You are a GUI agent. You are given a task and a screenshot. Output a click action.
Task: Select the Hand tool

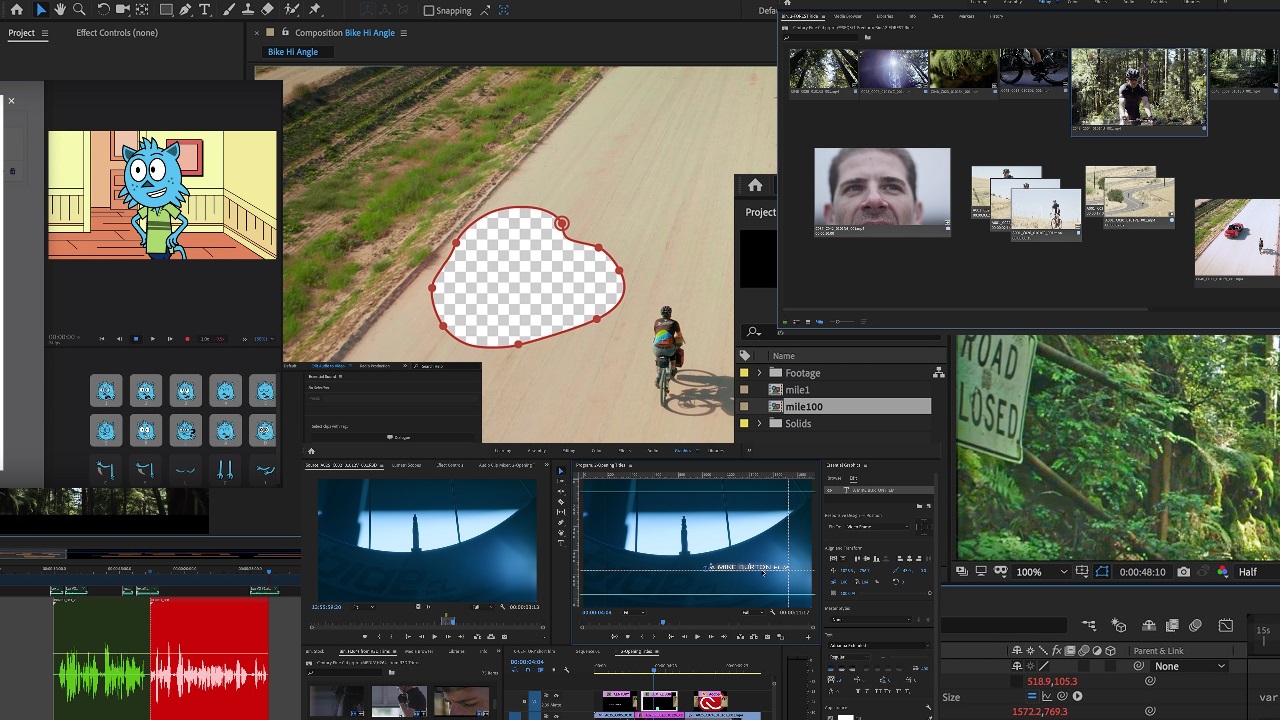click(x=61, y=9)
